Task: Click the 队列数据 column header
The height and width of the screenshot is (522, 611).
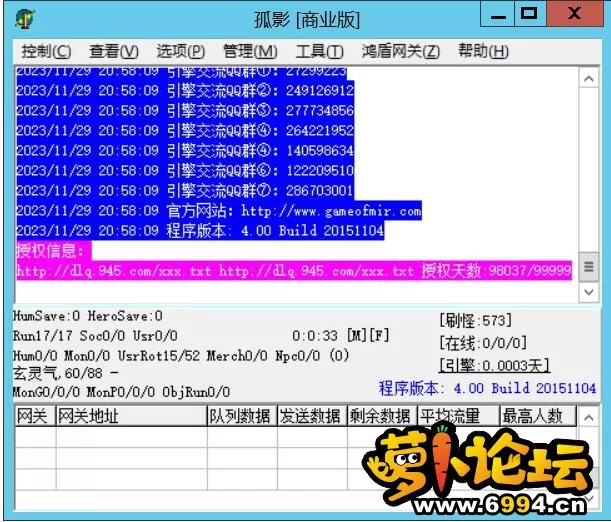Action: (242, 416)
